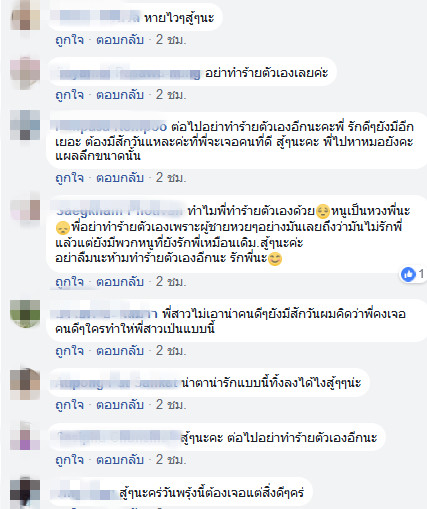This screenshot has width=427, height=509.
Task: Open avatar beside the last comment สู้ๆนะคร่
Action: pyautogui.click(x=25, y=493)
